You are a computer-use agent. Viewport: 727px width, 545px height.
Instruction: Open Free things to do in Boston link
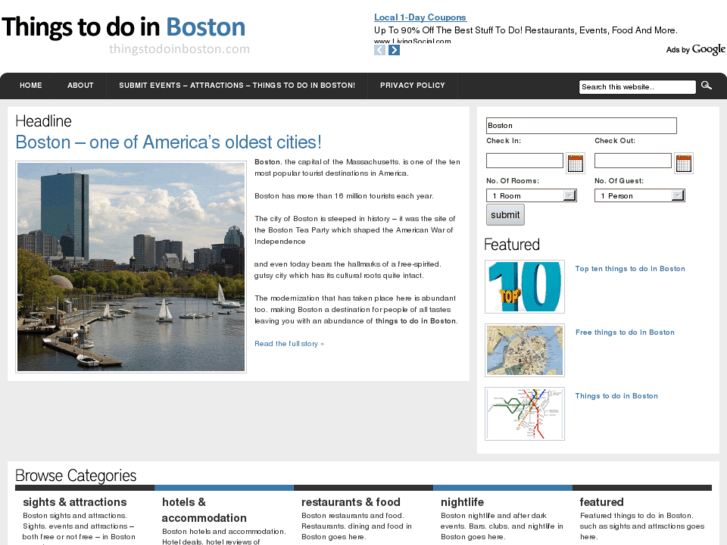[x=625, y=332]
